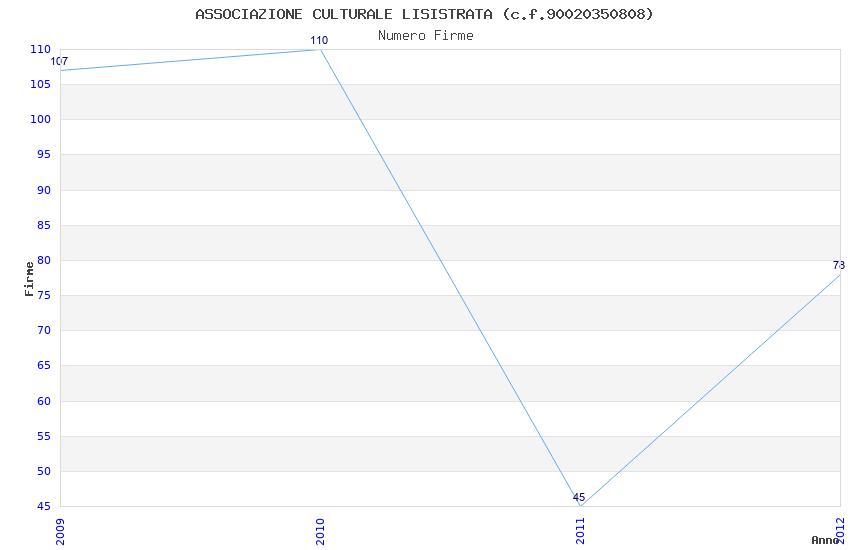Select x-axis year 2009
Image resolution: width=850 pixels, height=550 pixels.
[x=60, y=532]
